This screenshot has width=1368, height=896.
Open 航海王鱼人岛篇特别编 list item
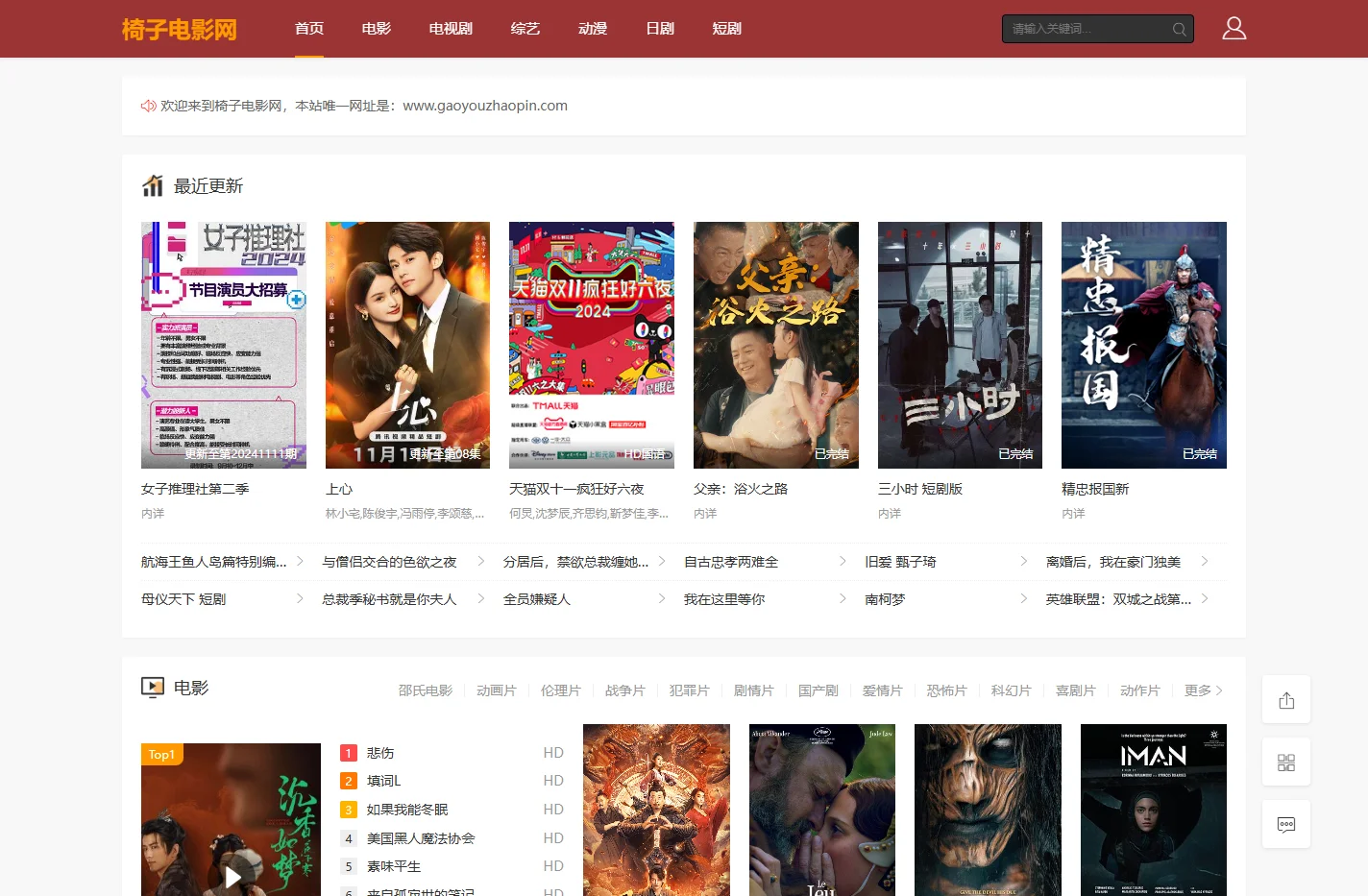[x=214, y=562]
